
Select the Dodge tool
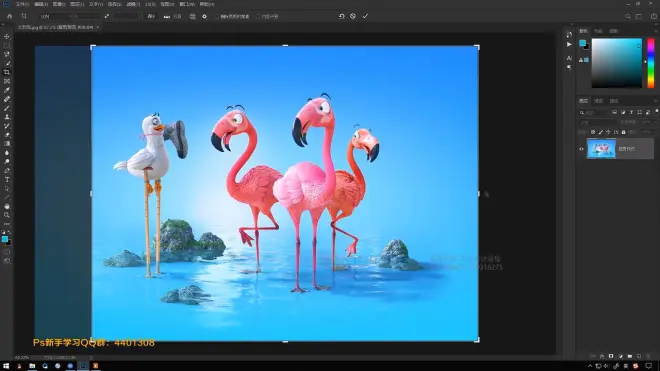click(7, 162)
